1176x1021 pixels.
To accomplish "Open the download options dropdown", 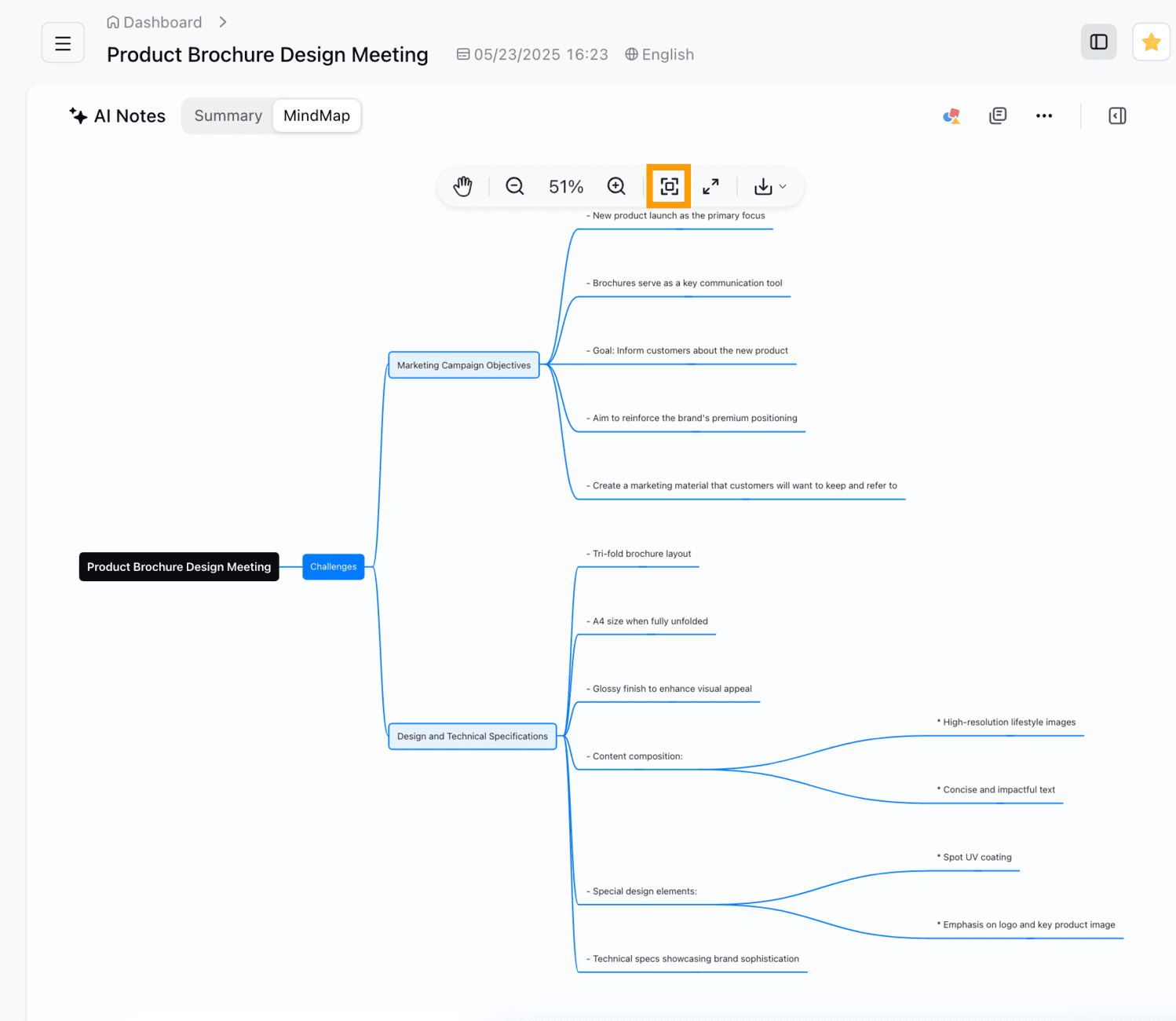I will click(x=770, y=186).
